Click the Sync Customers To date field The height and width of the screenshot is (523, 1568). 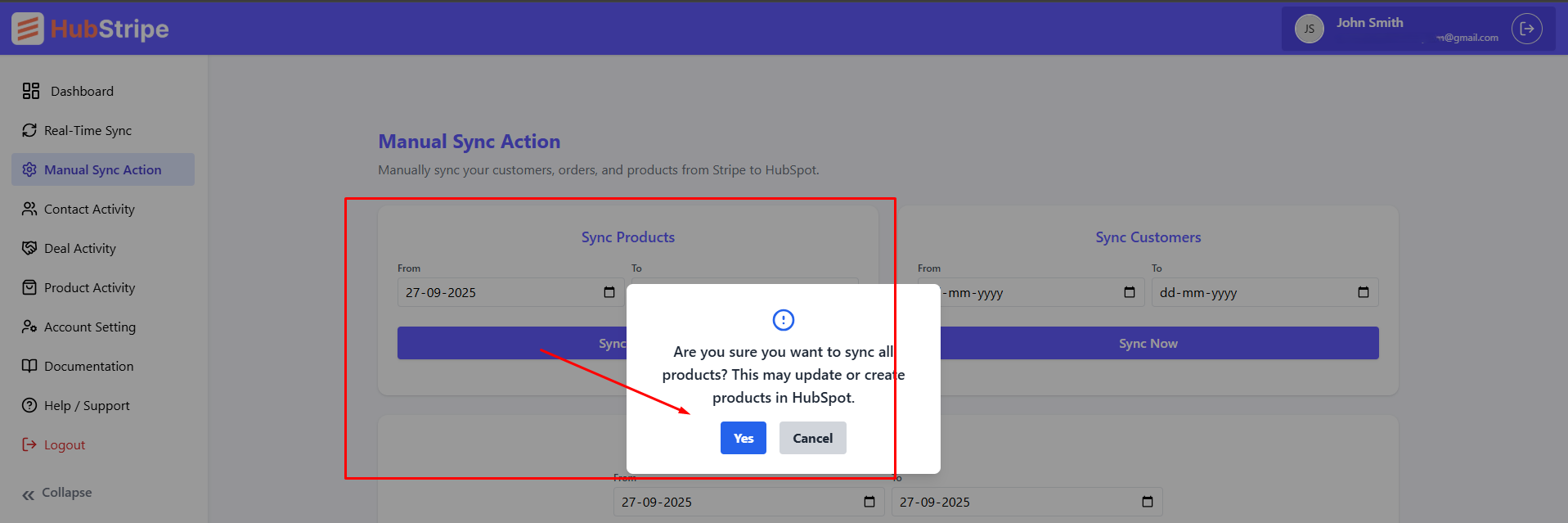coord(1265,292)
